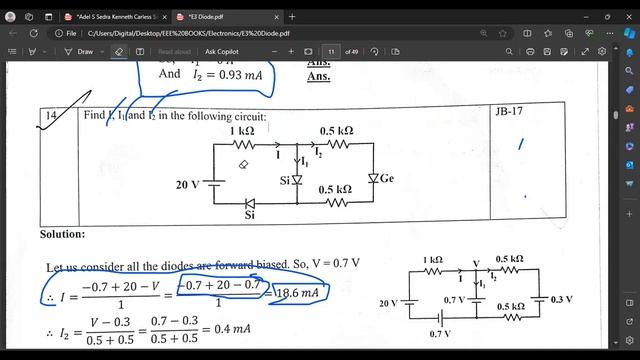Search within the PDF
This screenshot has width=640, height=360.
tap(509, 51)
